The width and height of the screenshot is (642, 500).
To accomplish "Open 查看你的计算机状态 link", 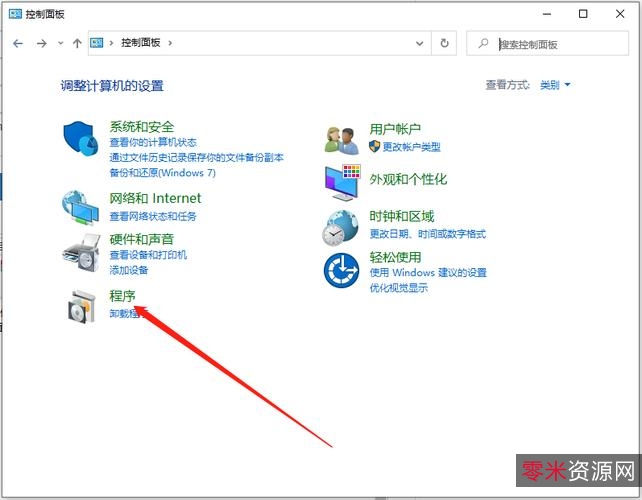I will (x=153, y=143).
